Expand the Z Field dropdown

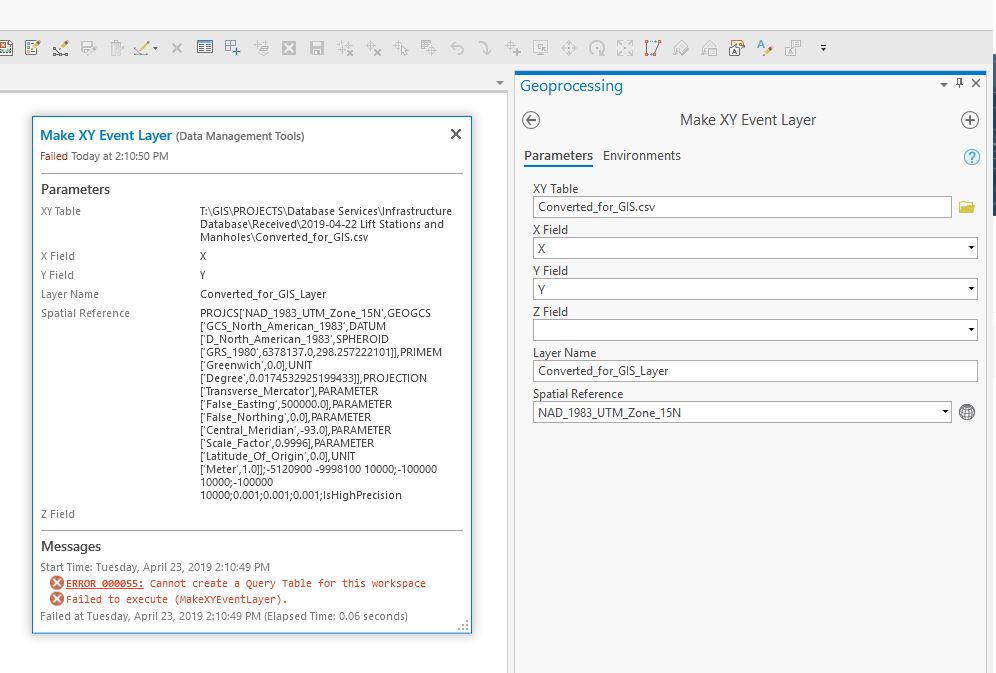[971, 330]
